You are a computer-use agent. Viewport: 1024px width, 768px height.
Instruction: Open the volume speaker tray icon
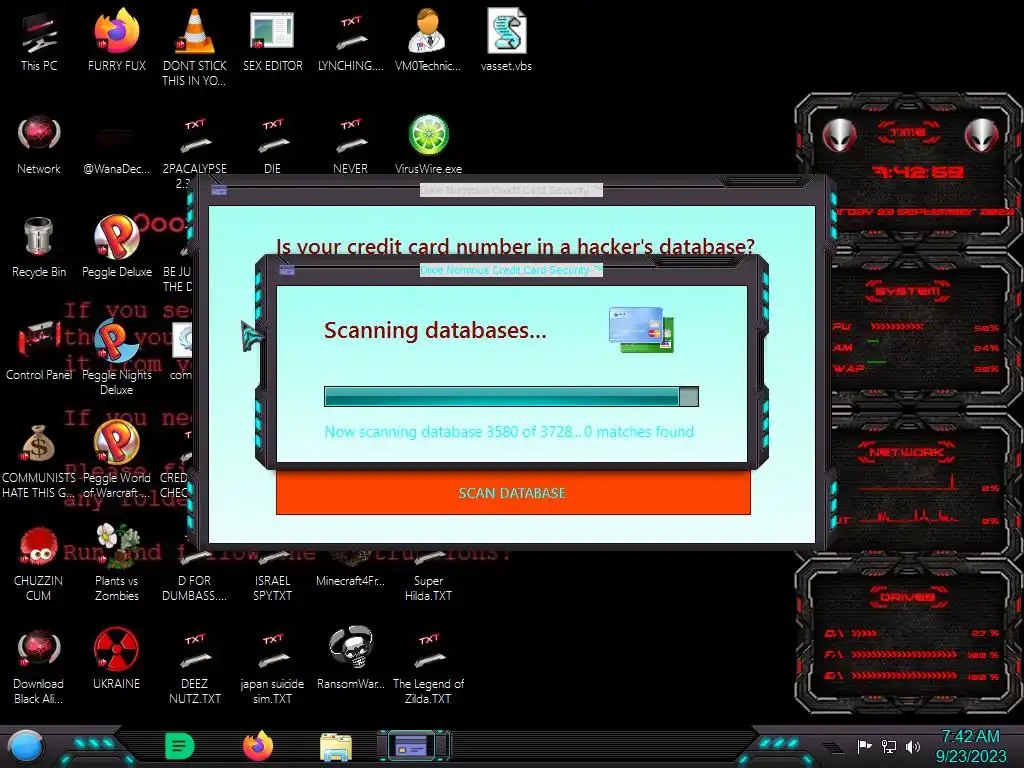pos(913,746)
